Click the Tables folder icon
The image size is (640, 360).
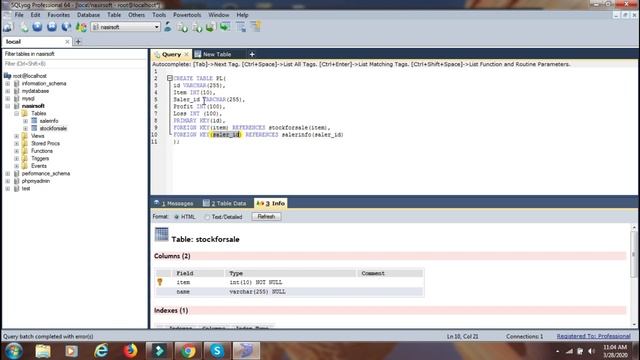pos(24,113)
